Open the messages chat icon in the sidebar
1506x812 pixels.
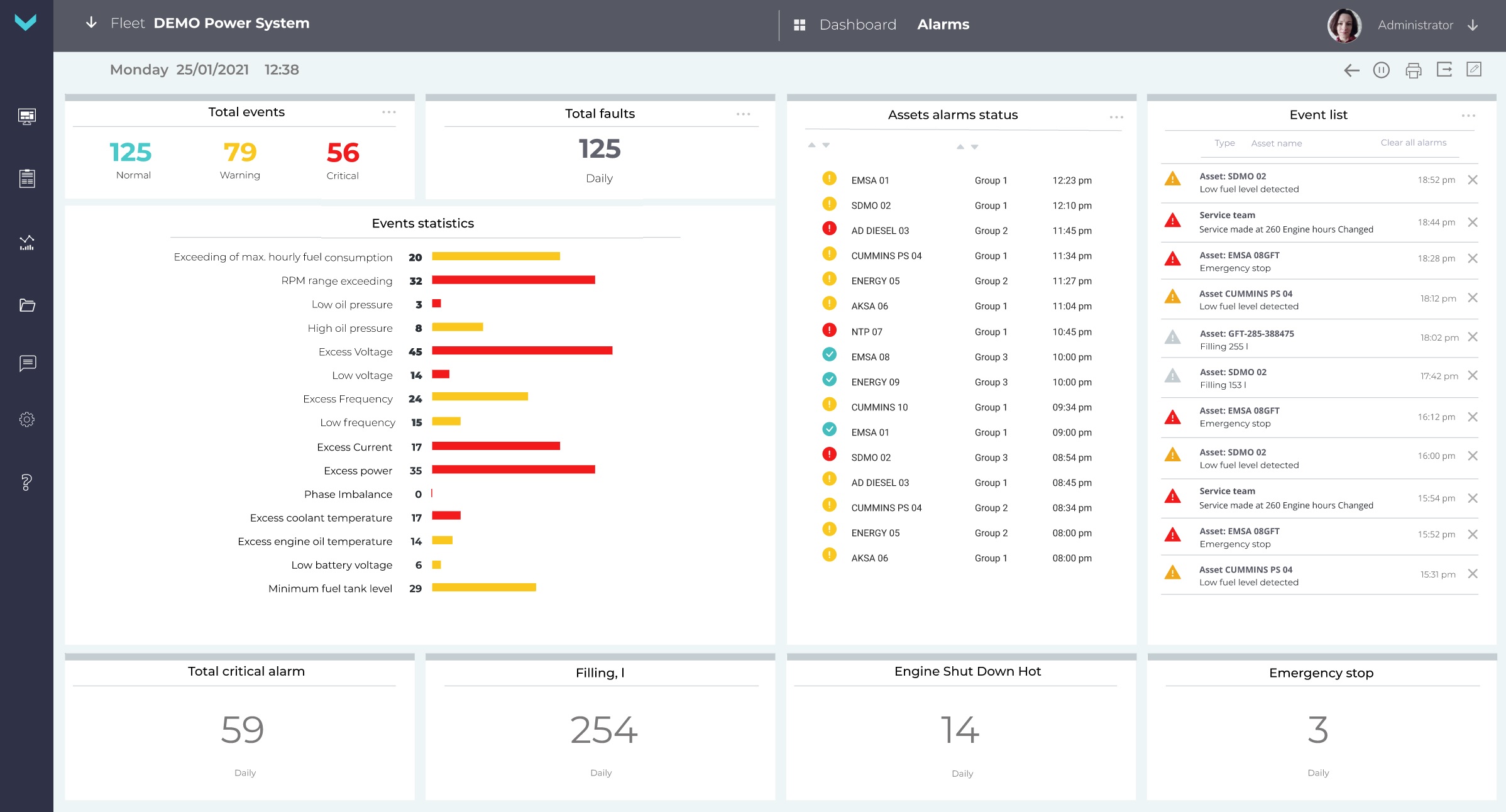[x=26, y=363]
